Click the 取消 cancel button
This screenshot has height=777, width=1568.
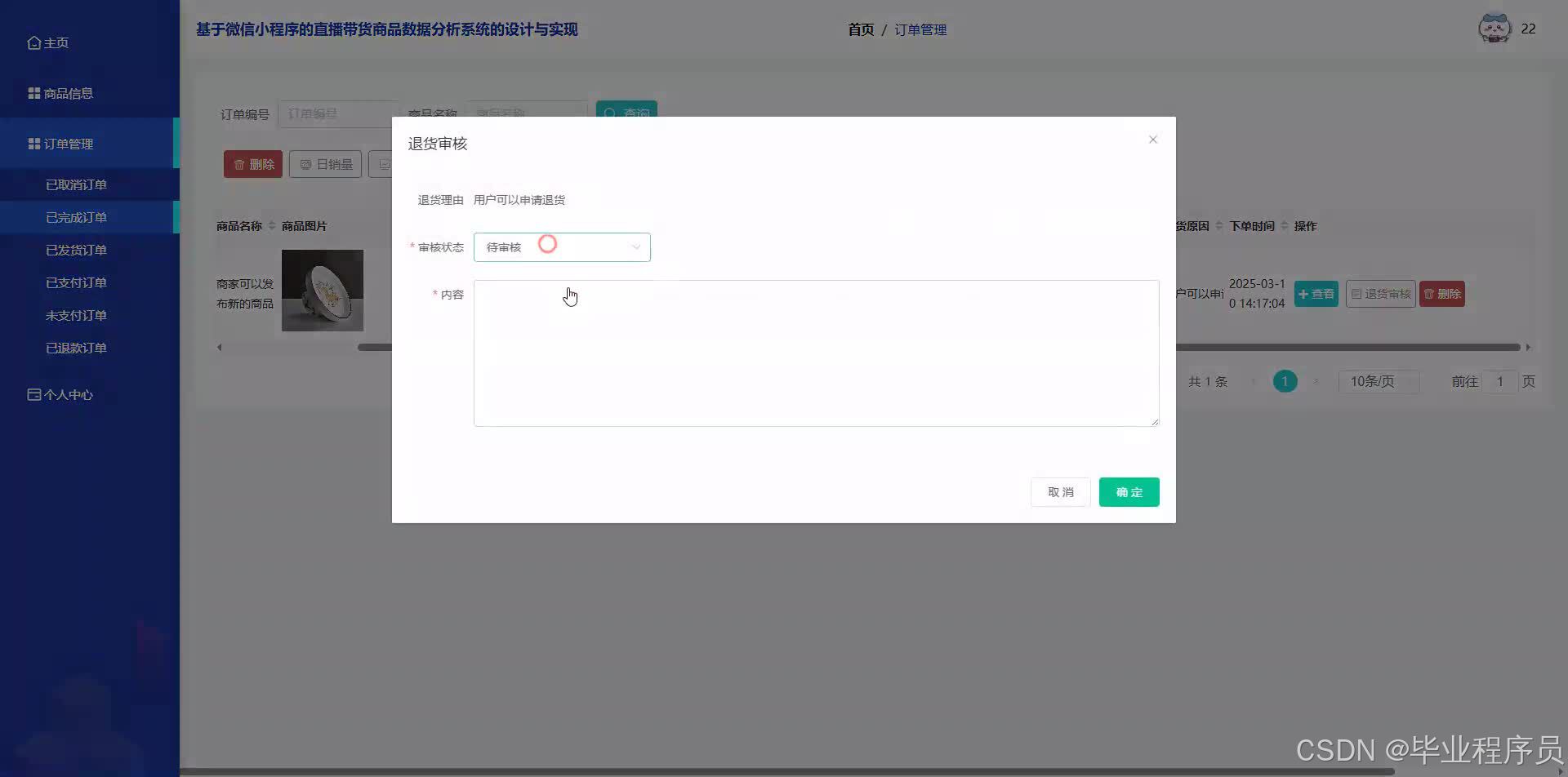click(1060, 491)
